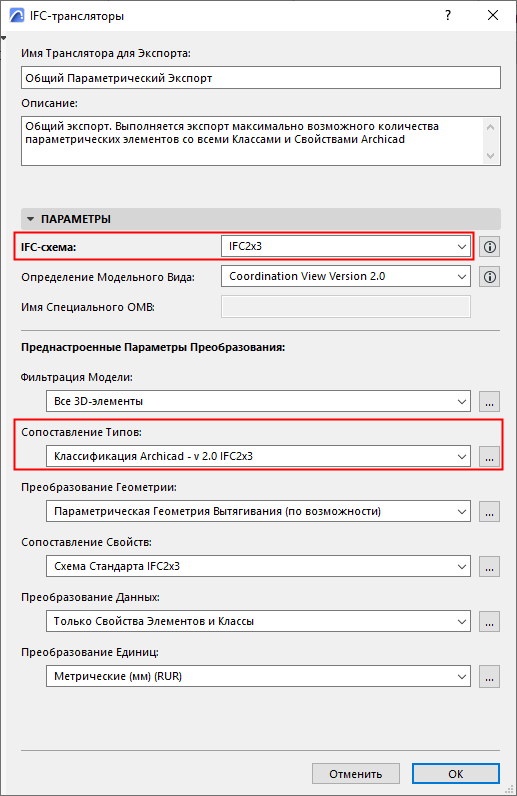Screen dimensions: 517x796
Task: Open Схема Стандарта IFC2x3 dropdown
Action: point(258,566)
